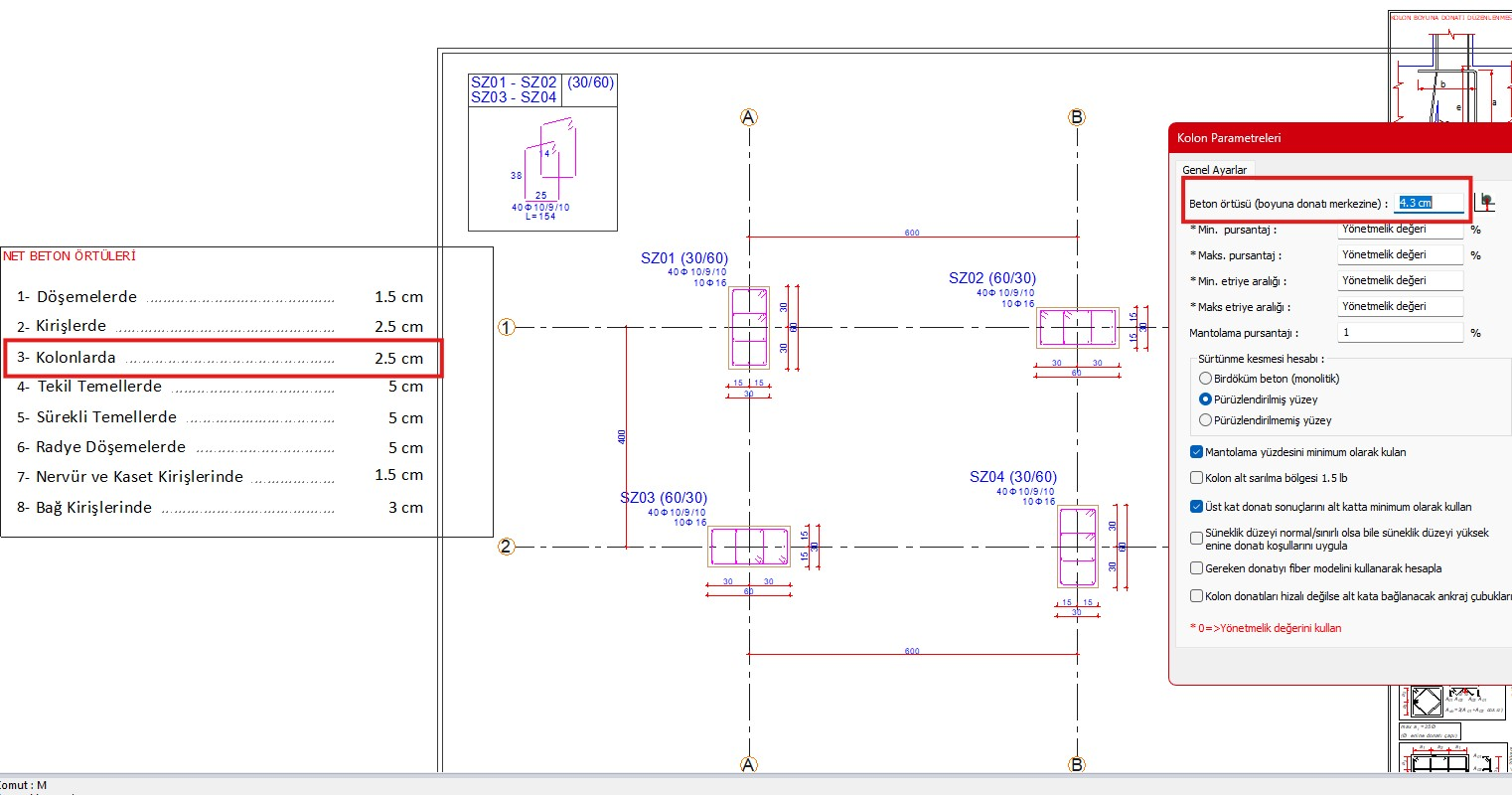
Task: Click the Komut command line in status bar
Action: pyautogui.click(x=24, y=785)
